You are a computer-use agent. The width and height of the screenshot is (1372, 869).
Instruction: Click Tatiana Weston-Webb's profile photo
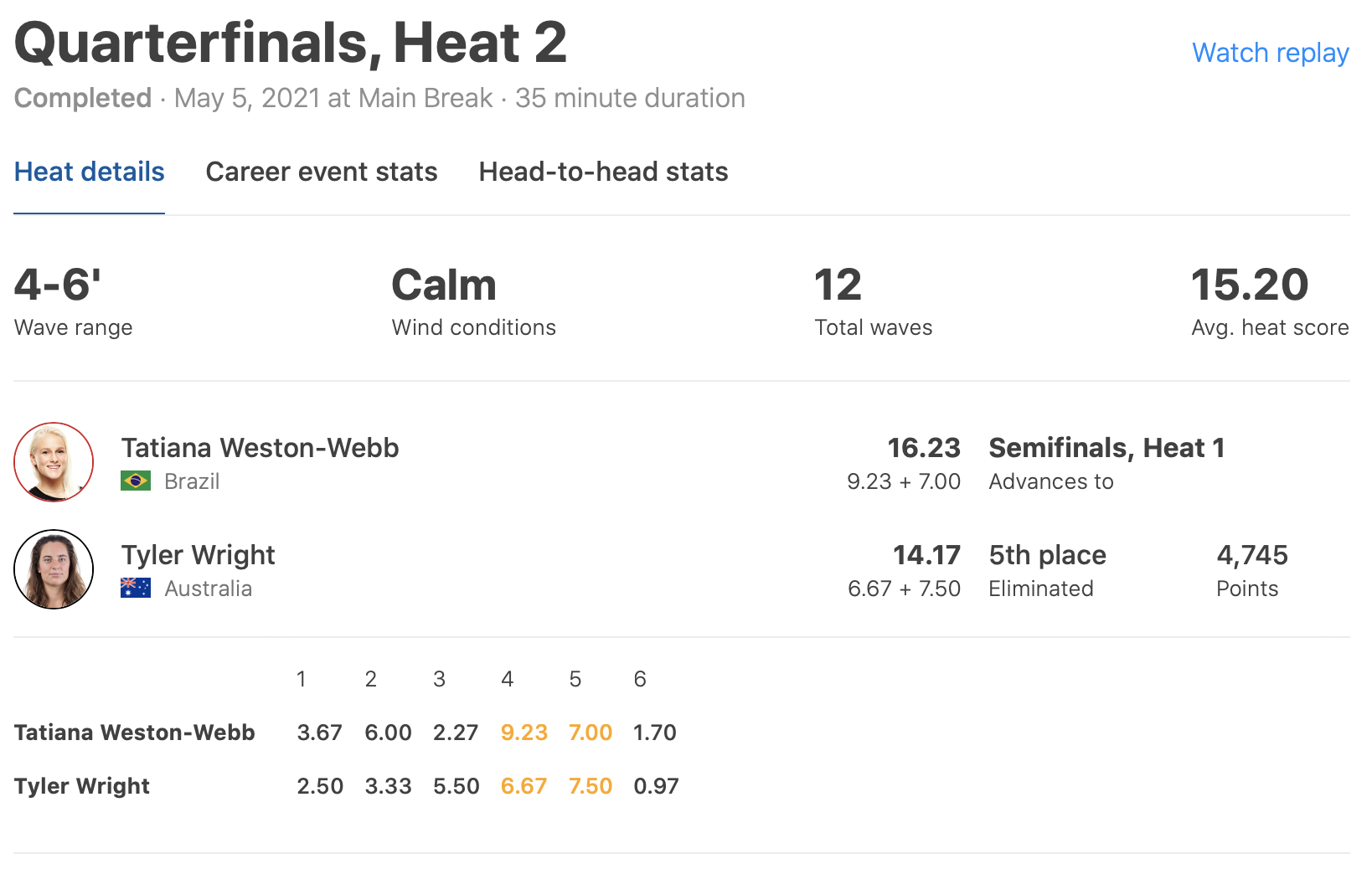click(x=54, y=462)
